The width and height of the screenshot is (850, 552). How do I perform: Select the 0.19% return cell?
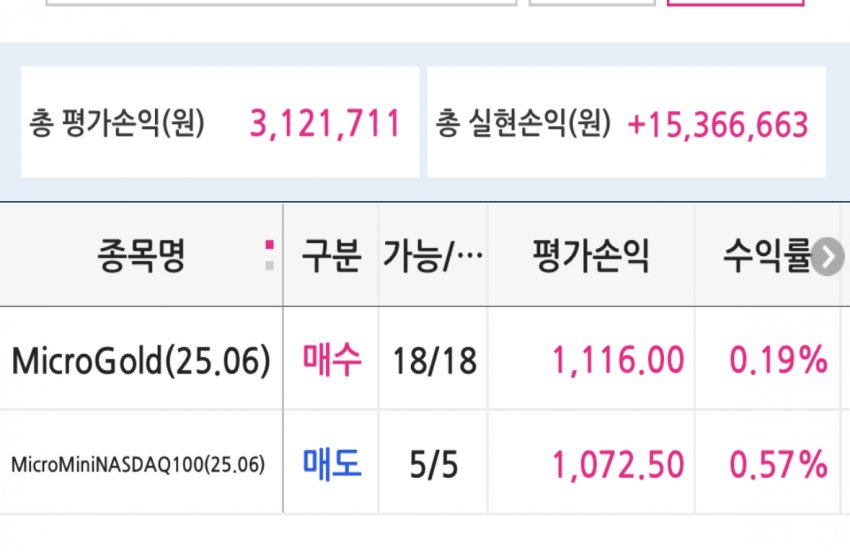click(778, 360)
